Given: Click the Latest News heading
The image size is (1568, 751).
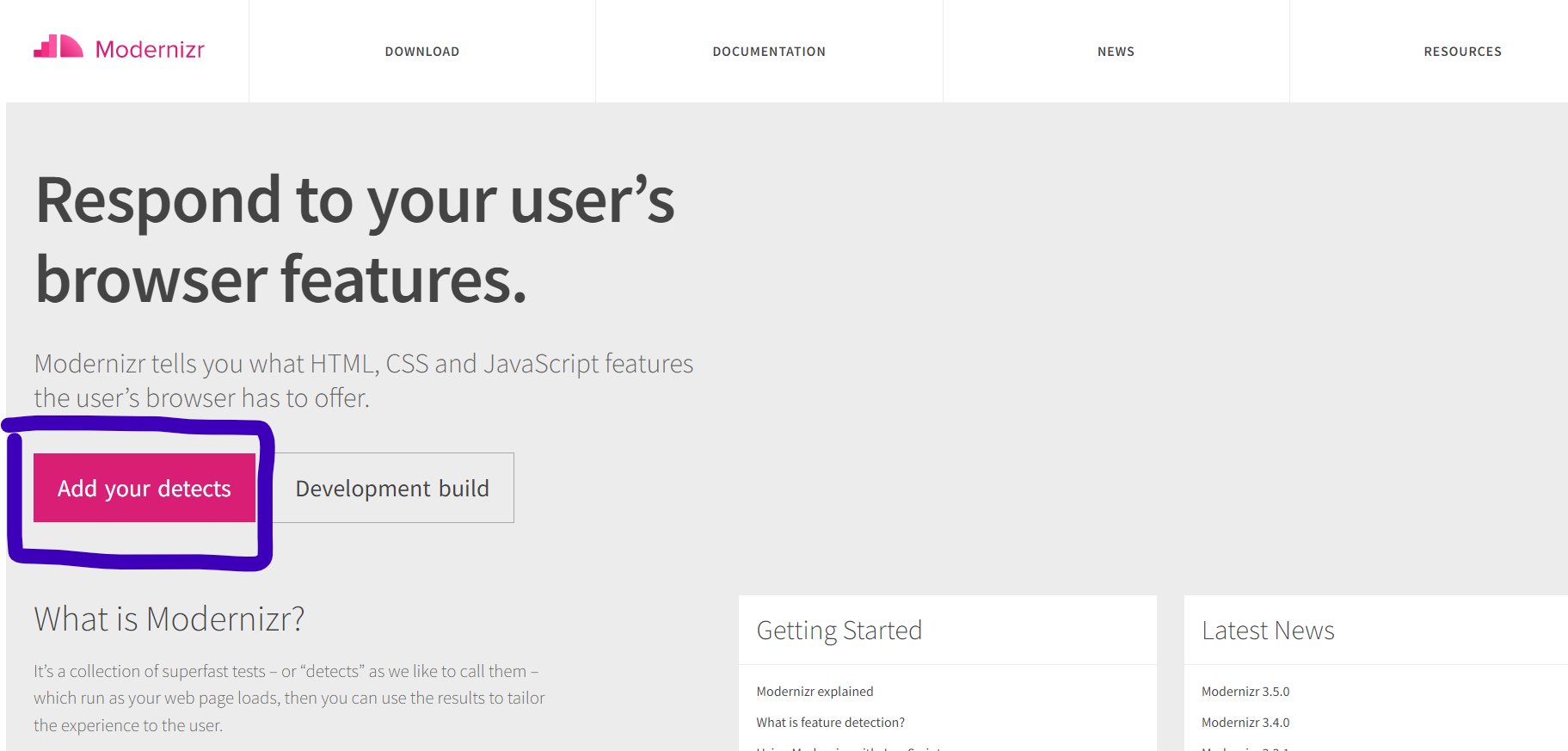Looking at the screenshot, I should tap(1268, 631).
